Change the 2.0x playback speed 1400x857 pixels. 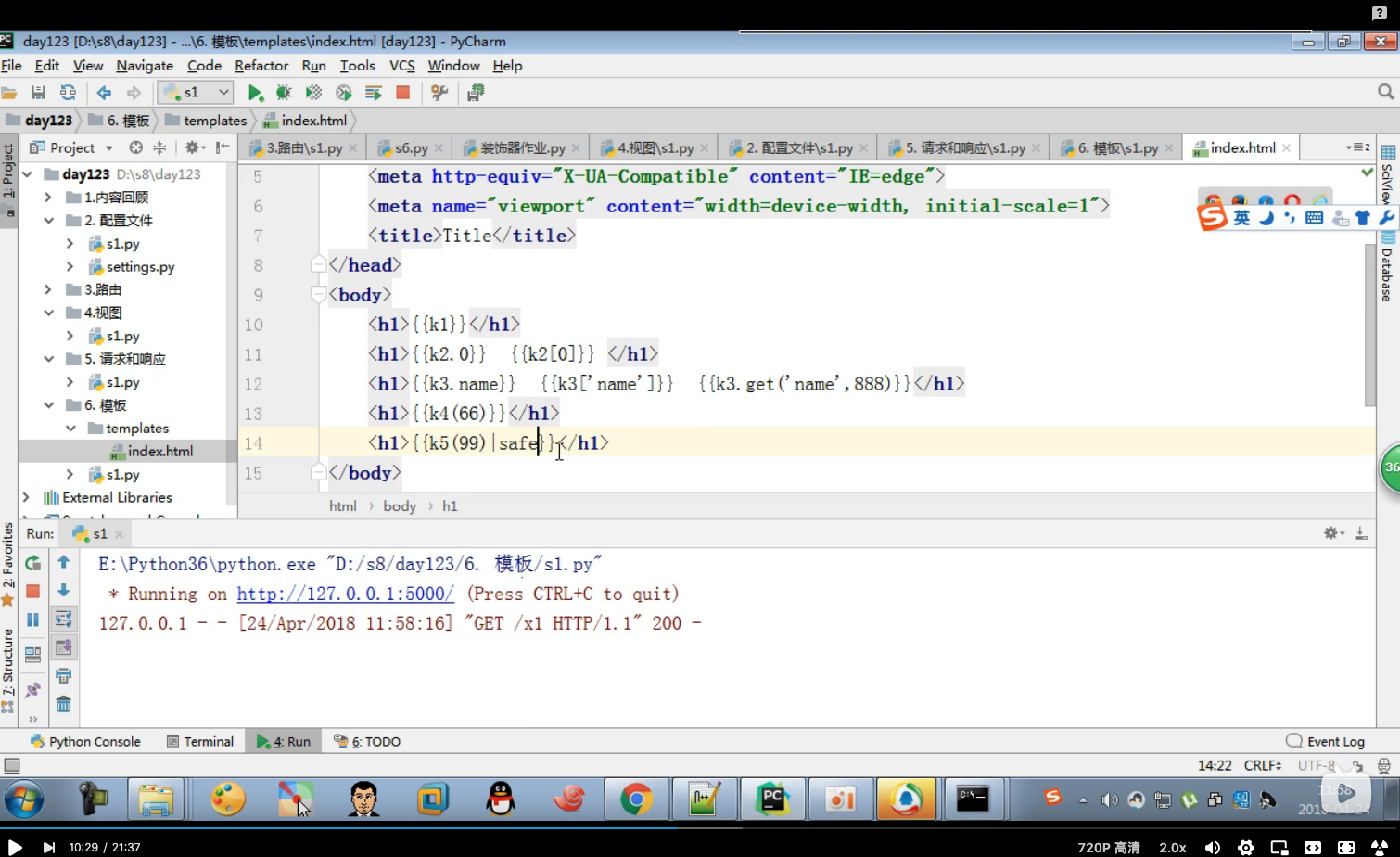click(x=1173, y=848)
